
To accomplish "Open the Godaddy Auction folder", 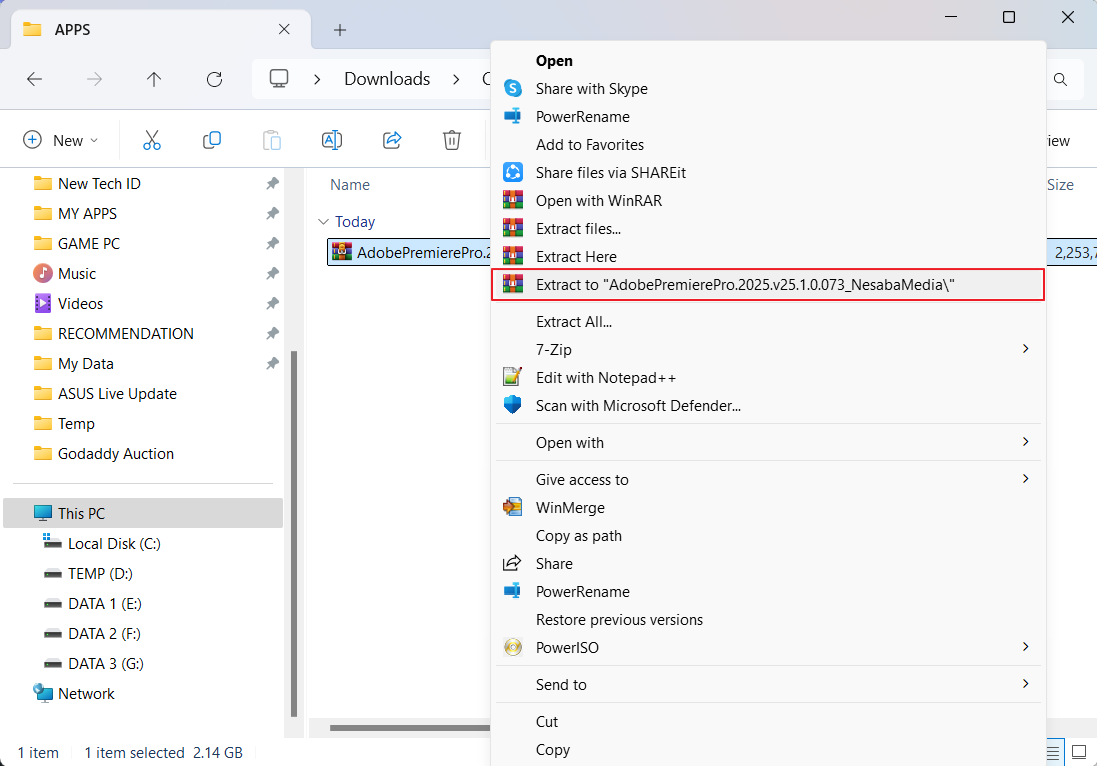I will tap(115, 453).
